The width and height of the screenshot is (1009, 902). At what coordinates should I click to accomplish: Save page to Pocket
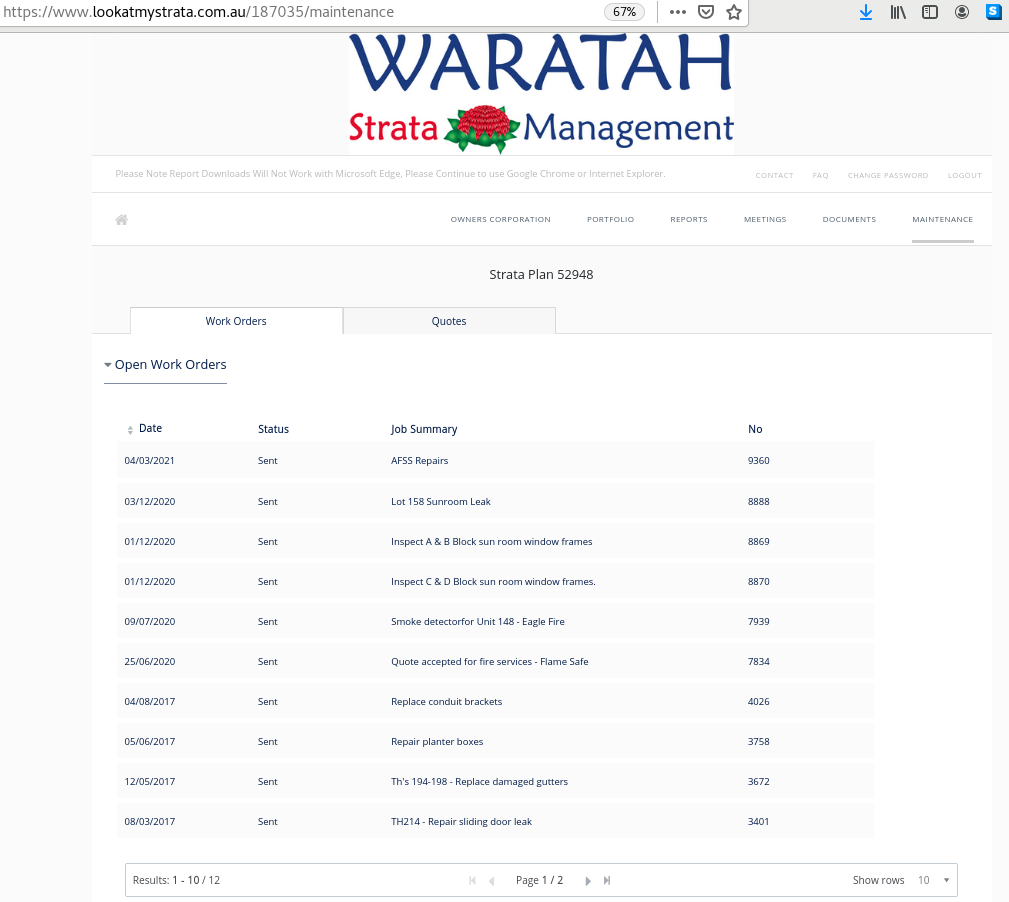pyautogui.click(x=706, y=12)
